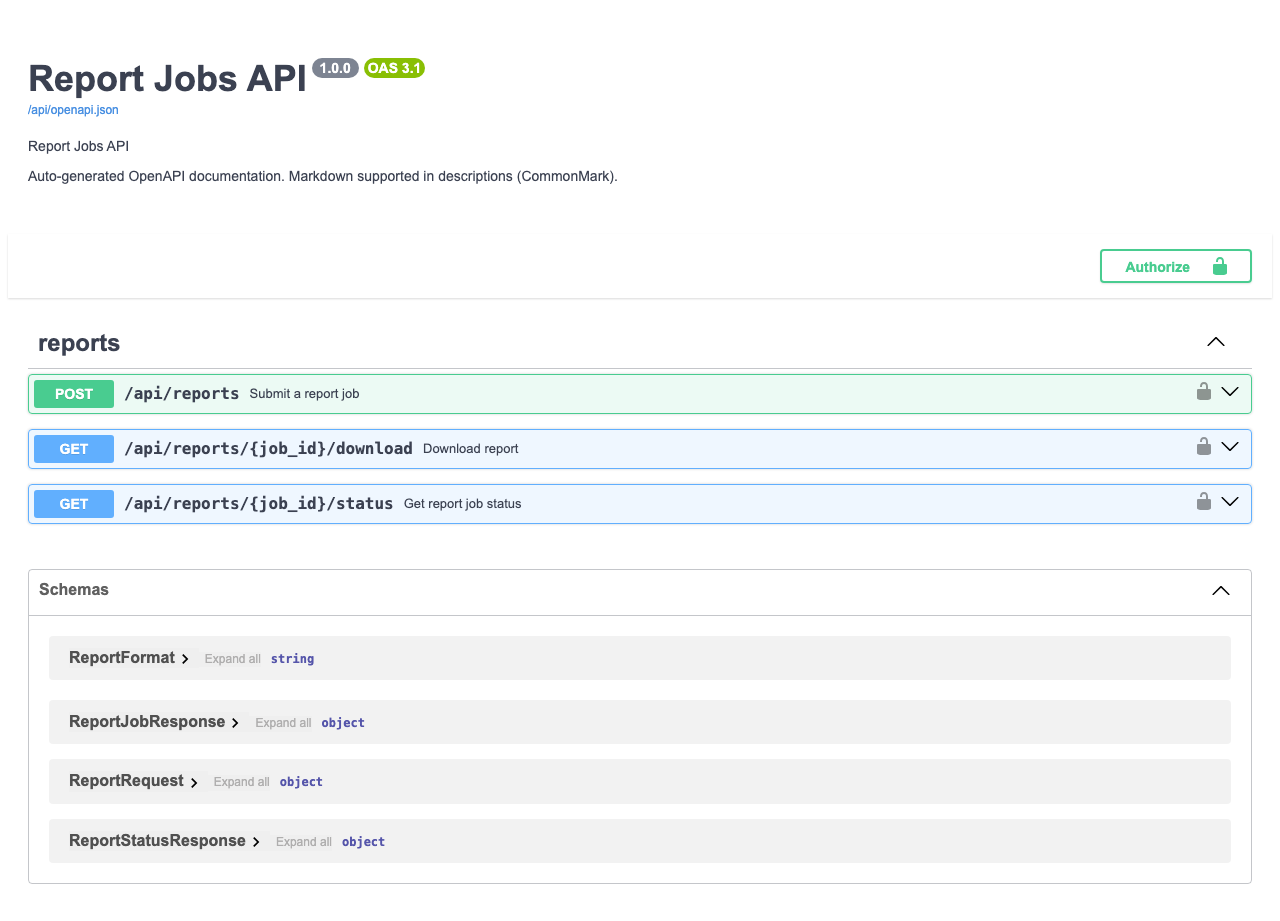
Task: Click the /api/reports/{job_id}/status path
Action: 258,504
